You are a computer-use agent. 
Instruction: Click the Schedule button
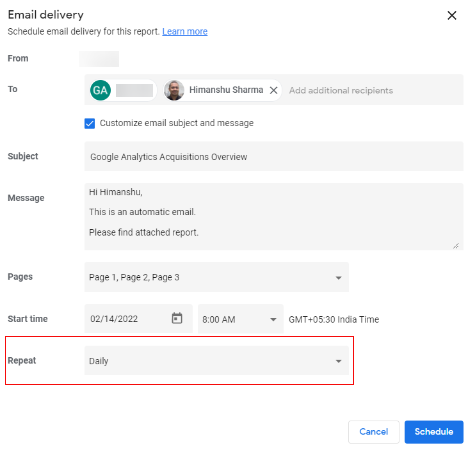(x=434, y=432)
